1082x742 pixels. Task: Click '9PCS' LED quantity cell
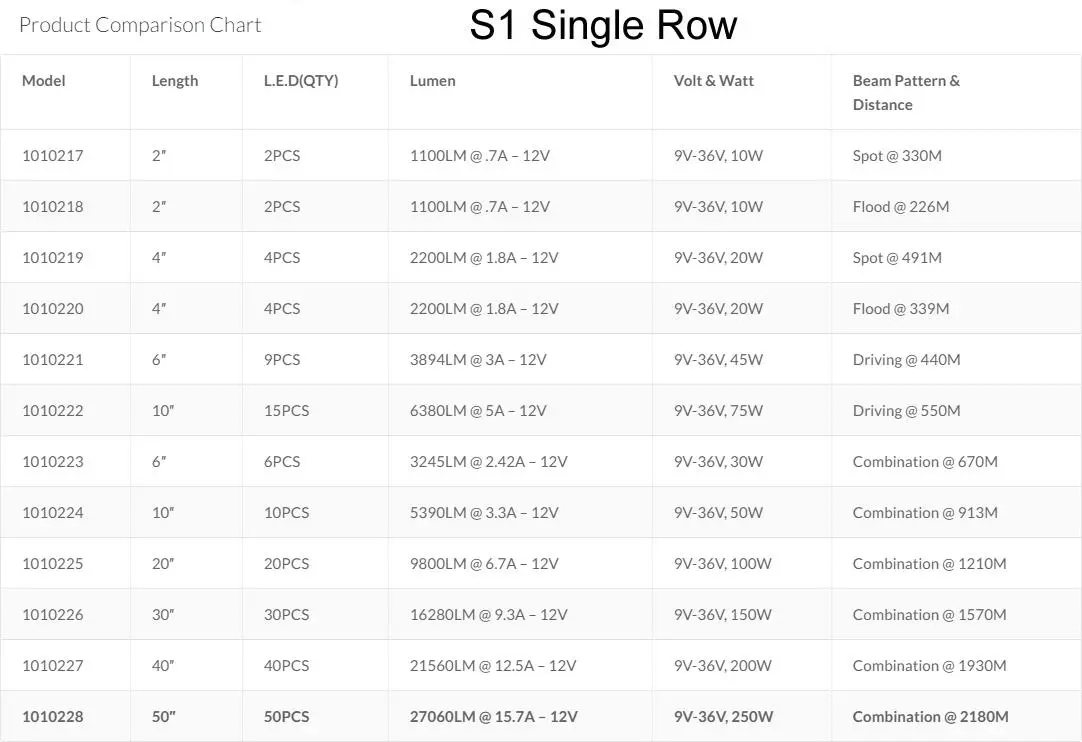[x=282, y=360]
